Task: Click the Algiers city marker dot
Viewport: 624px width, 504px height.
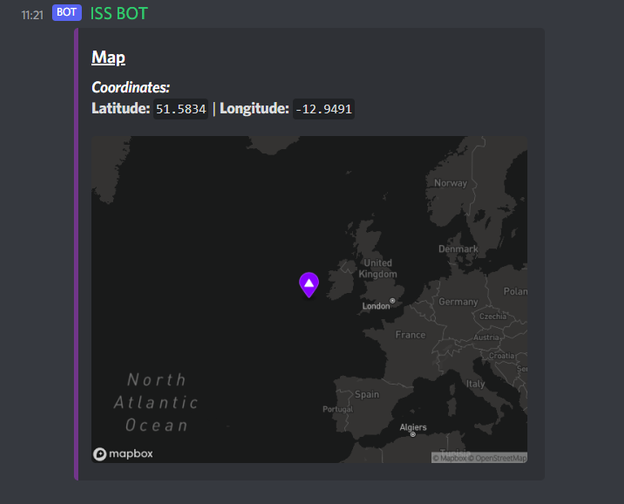Action: pyautogui.click(x=413, y=434)
